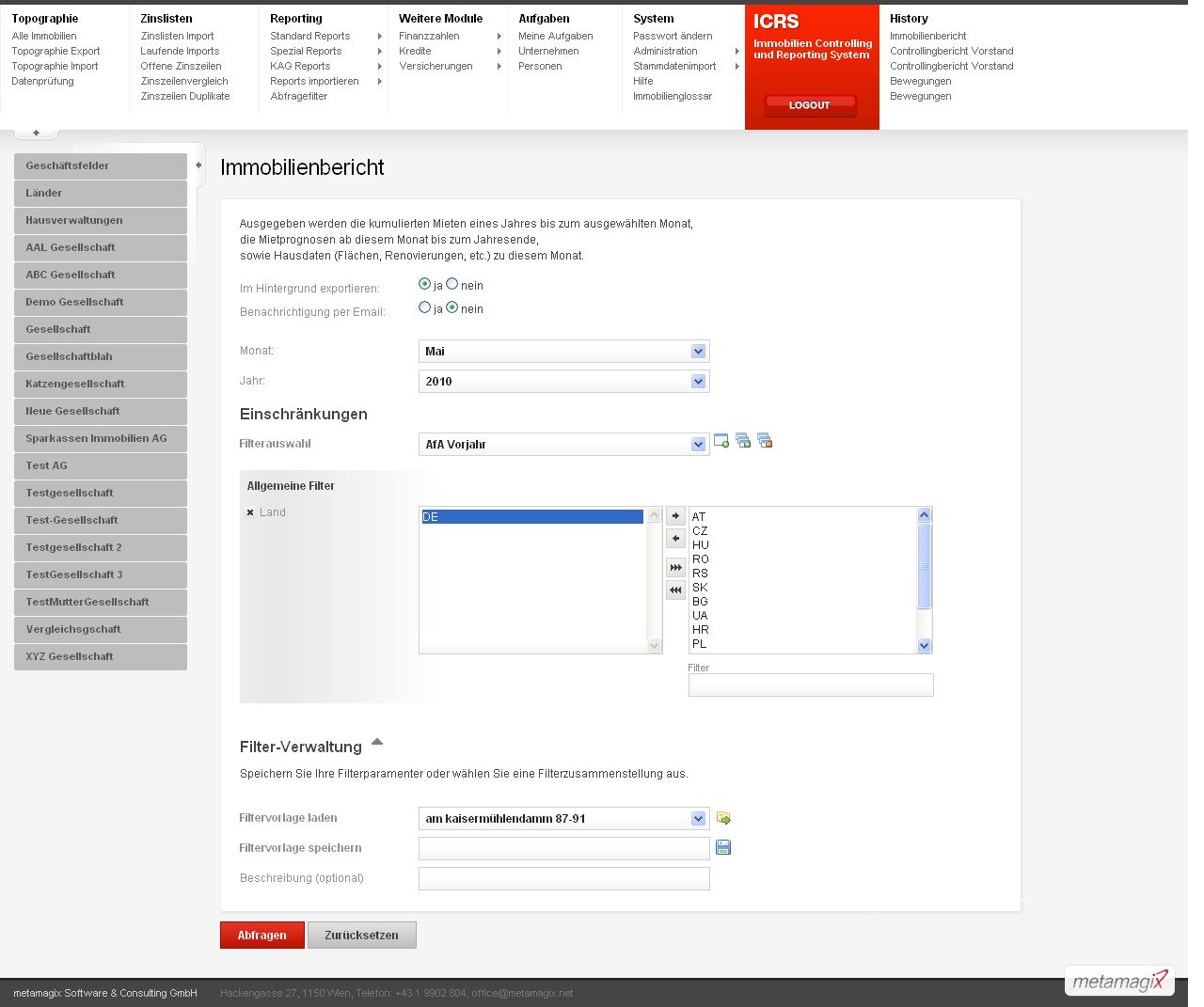This screenshot has width=1204, height=1007.
Task: Move all countries right with triple arrow
Action: [x=675, y=568]
